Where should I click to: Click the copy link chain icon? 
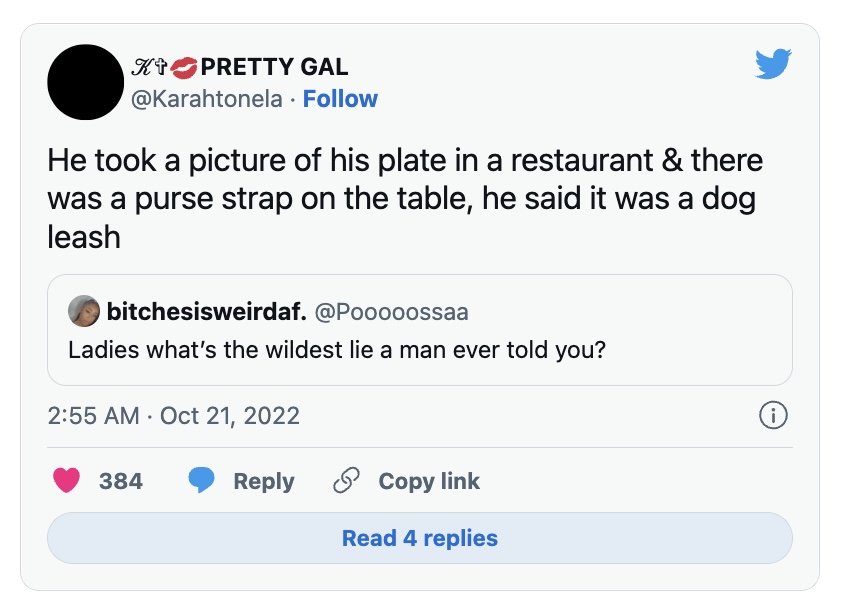point(346,481)
